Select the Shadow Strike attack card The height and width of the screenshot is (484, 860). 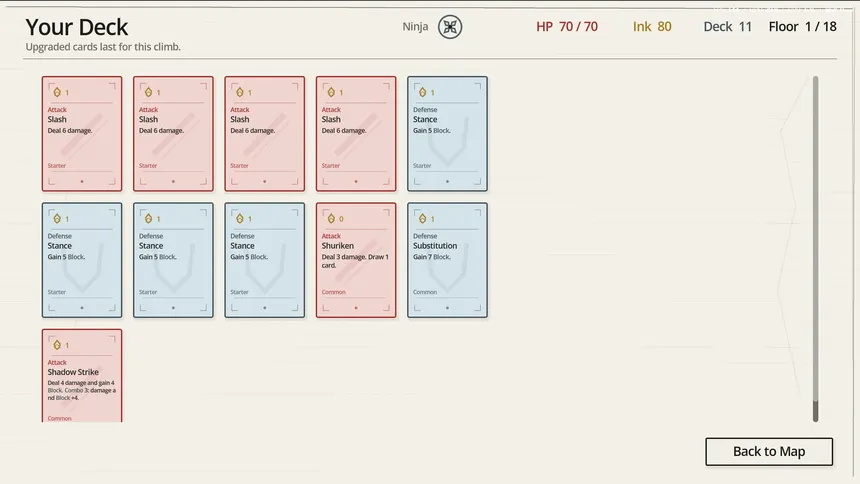click(x=82, y=376)
